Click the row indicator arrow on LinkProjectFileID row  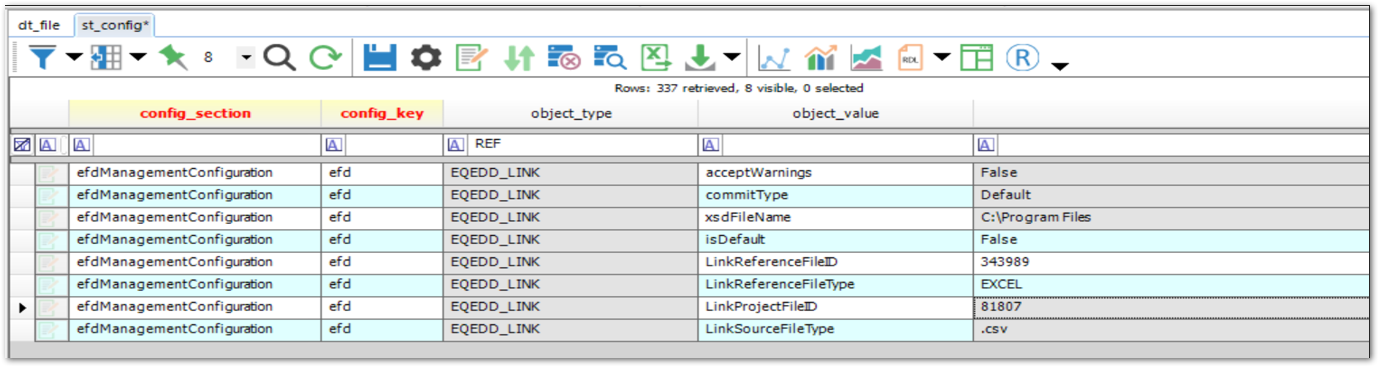(23, 307)
